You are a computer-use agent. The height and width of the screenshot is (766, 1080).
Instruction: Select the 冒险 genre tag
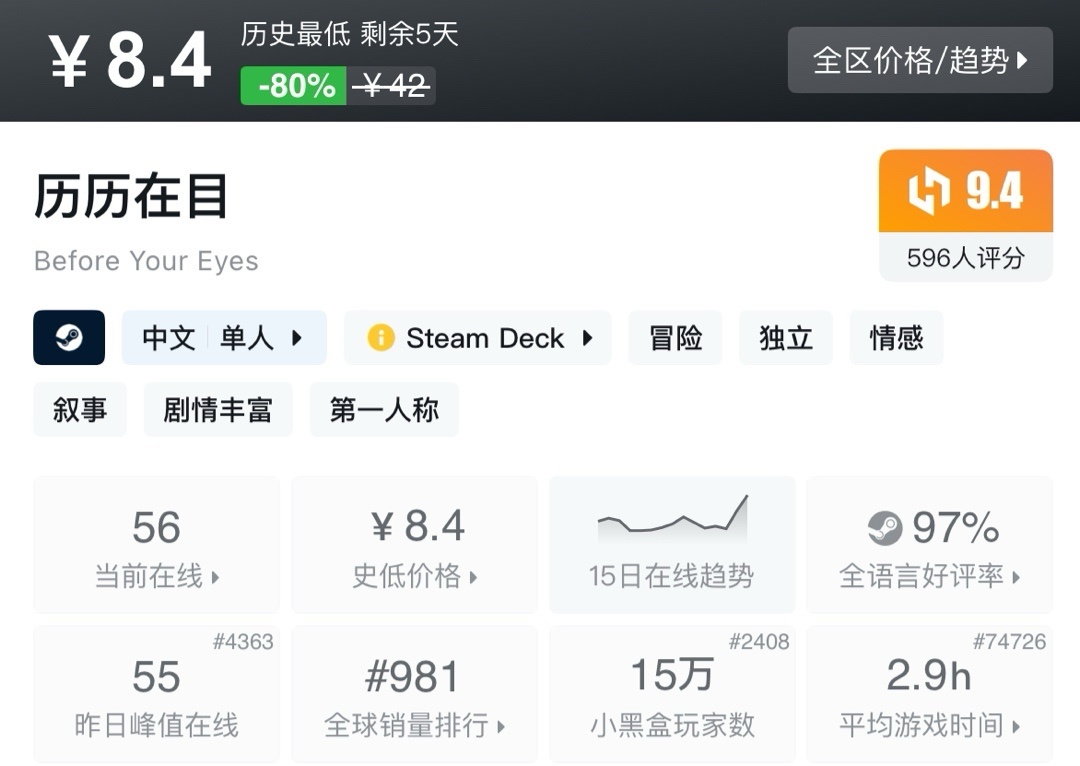[x=675, y=338]
